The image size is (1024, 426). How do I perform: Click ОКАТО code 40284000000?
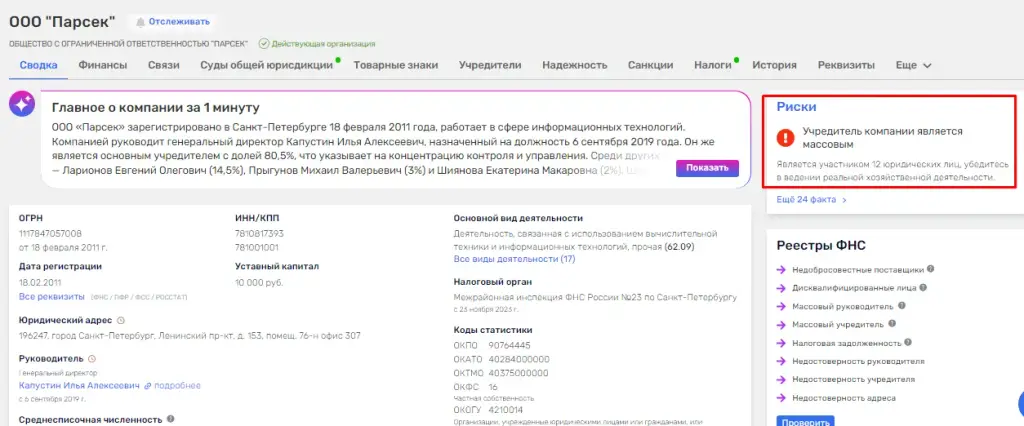[x=519, y=359]
